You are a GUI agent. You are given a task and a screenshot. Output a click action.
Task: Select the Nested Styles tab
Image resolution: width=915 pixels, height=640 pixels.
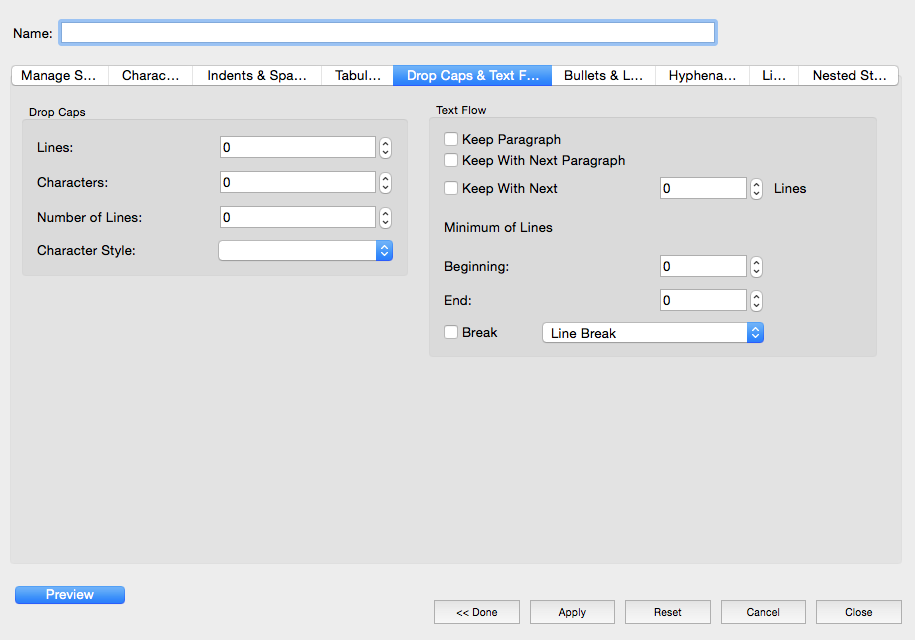[x=848, y=76]
